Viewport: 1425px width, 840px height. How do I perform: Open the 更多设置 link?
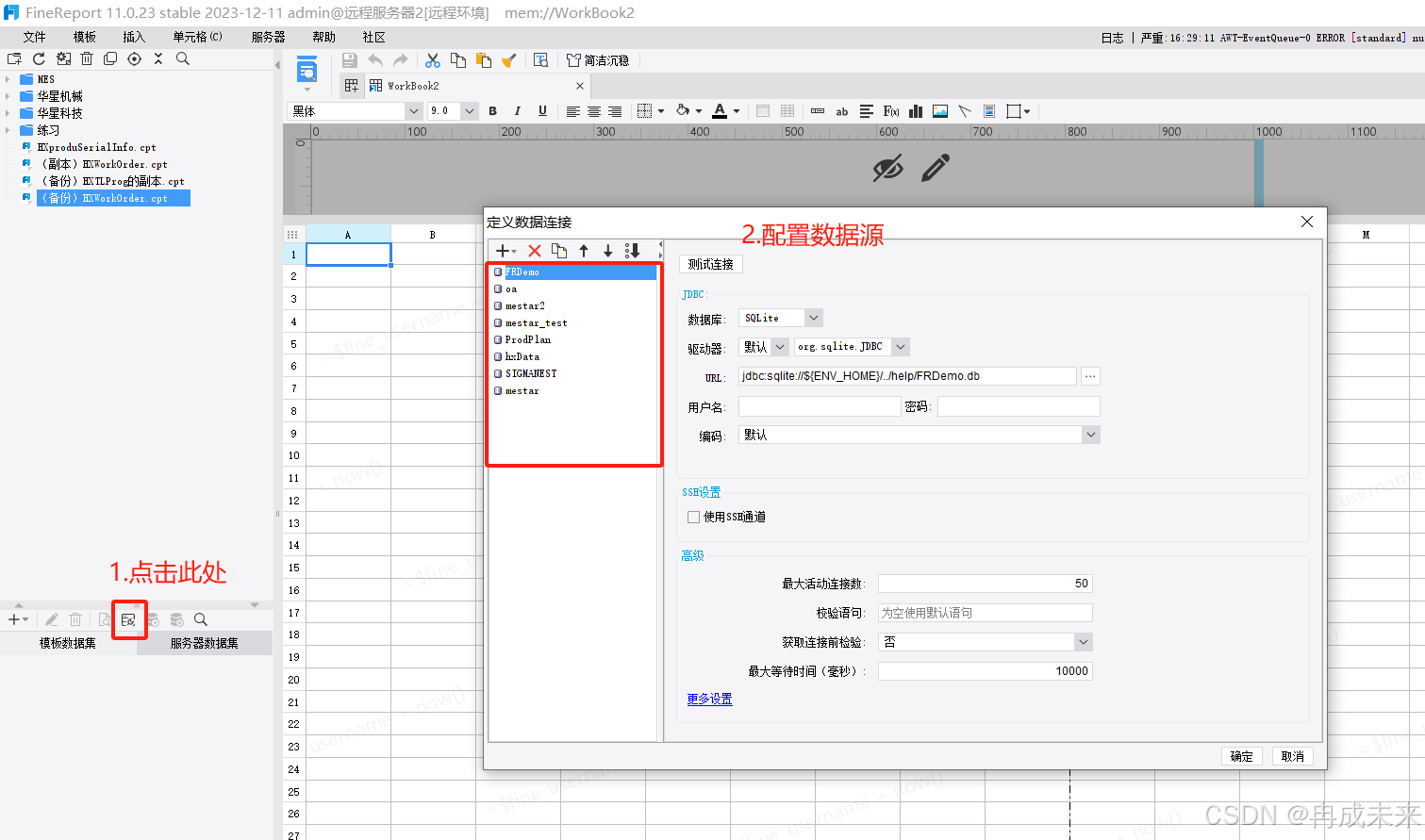[710, 699]
